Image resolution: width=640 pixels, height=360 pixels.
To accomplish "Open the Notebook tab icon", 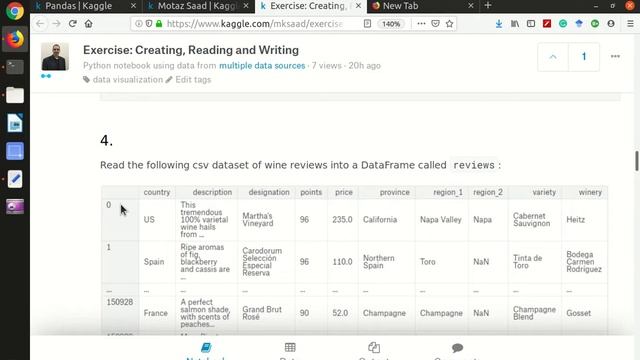I will pyautogui.click(x=206, y=347).
